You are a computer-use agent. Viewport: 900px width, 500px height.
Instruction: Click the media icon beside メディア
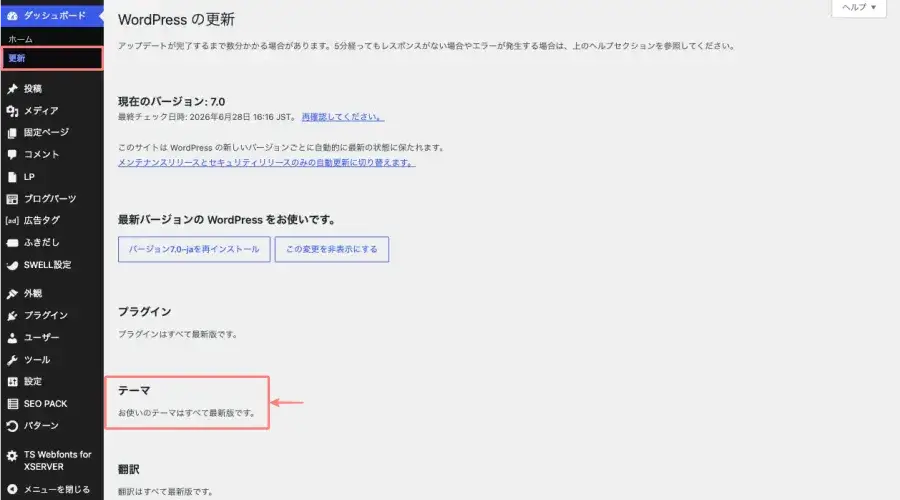[x=12, y=111]
